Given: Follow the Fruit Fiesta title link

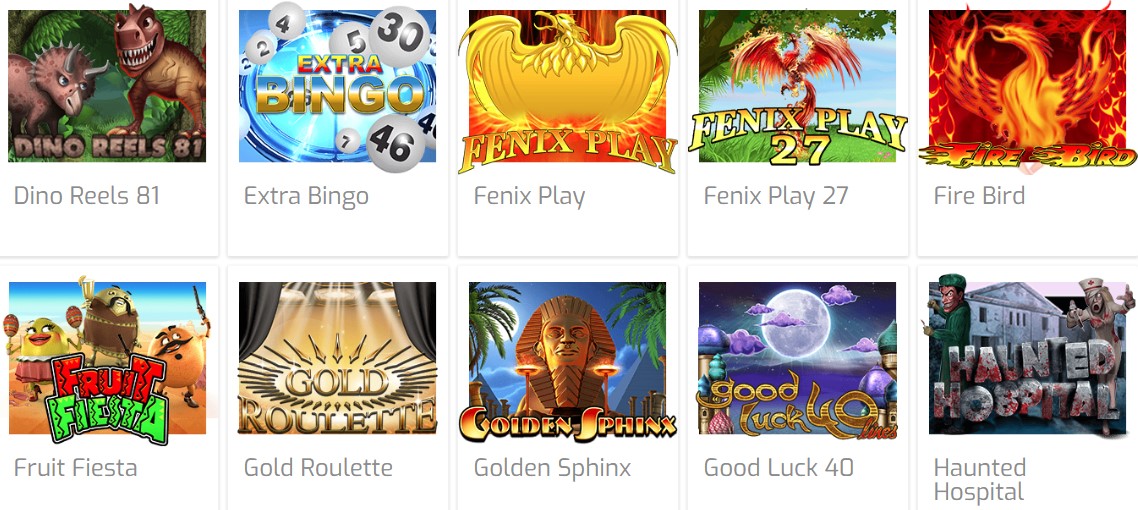Looking at the screenshot, I should click(75, 468).
